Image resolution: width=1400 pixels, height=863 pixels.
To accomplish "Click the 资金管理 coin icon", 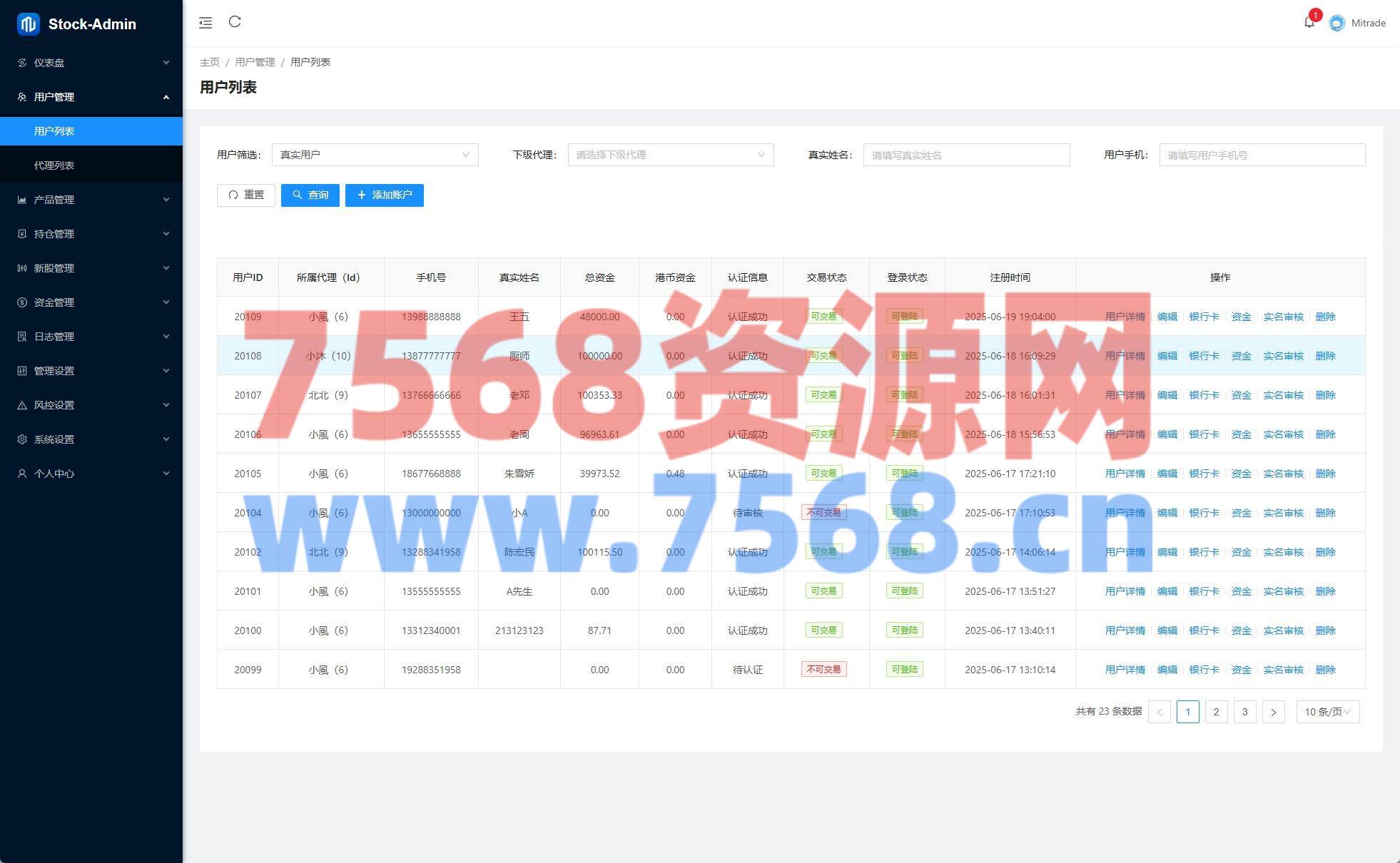I will (x=22, y=302).
